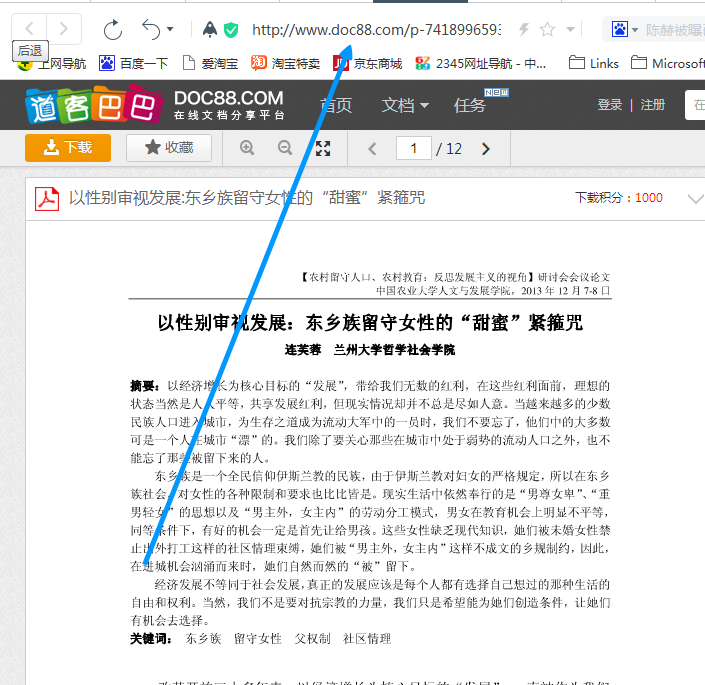The width and height of the screenshot is (705, 685).
Task: Open the 上网导航 bookmark
Action: click(x=51, y=63)
